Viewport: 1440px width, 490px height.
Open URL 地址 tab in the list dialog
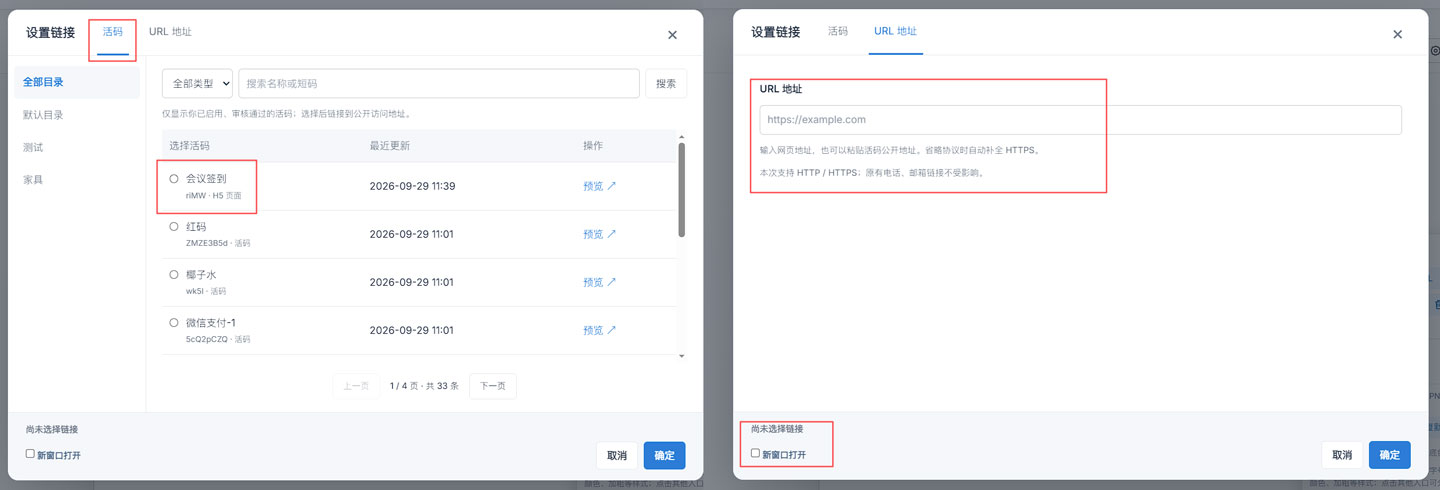tap(170, 32)
